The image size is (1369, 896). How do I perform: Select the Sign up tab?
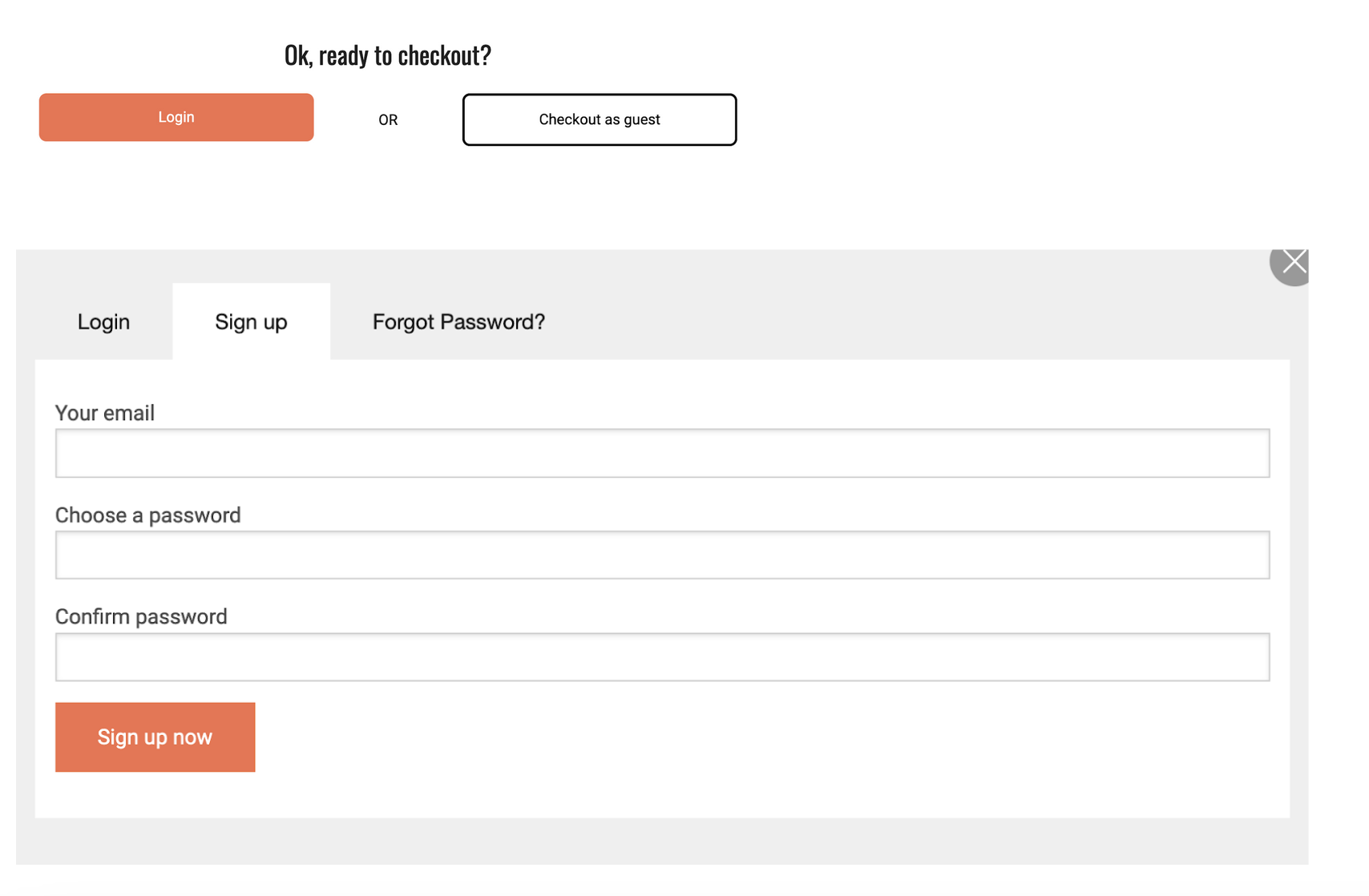point(251,321)
